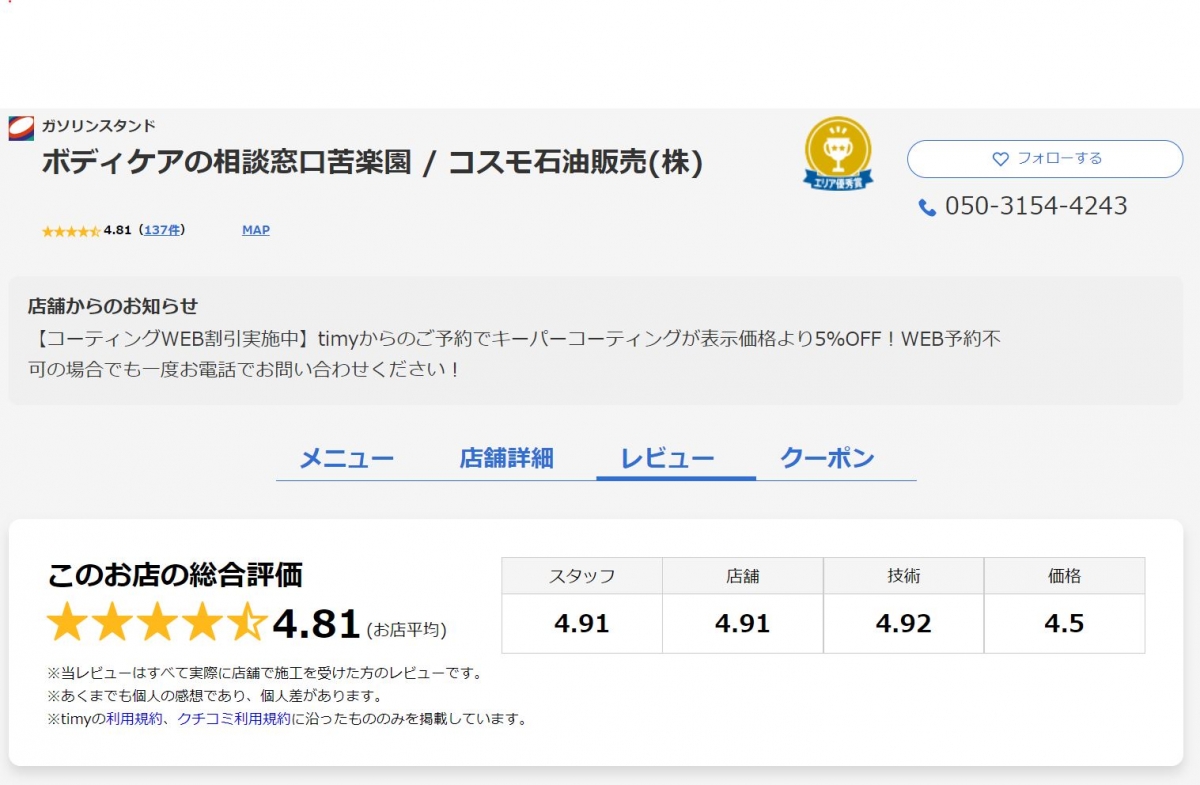The height and width of the screenshot is (785, 1200).
Task: Open the MAP link
Action: [x=256, y=230]
